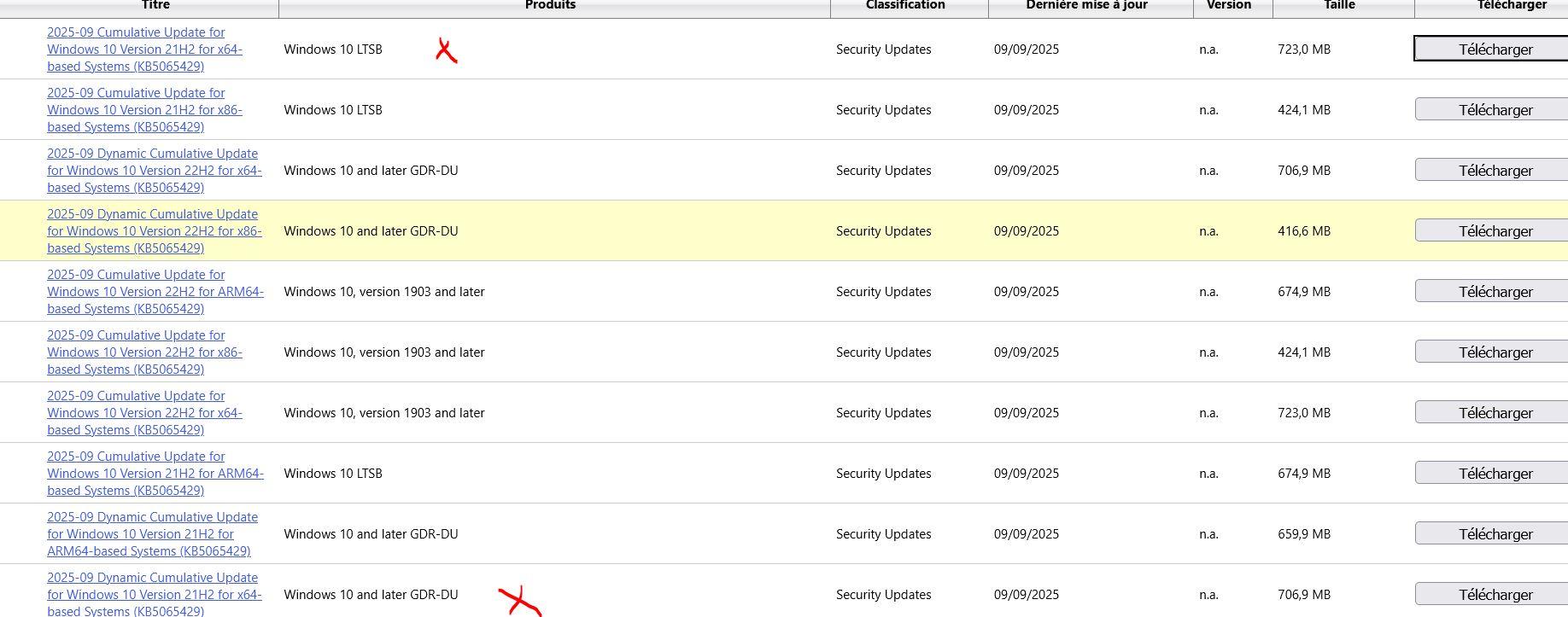Select size '706,9 MB' in Dynamic 22H2 x64 row
The width and height of the screenshot is (1568, 617).
click(x=1304, y=171)
